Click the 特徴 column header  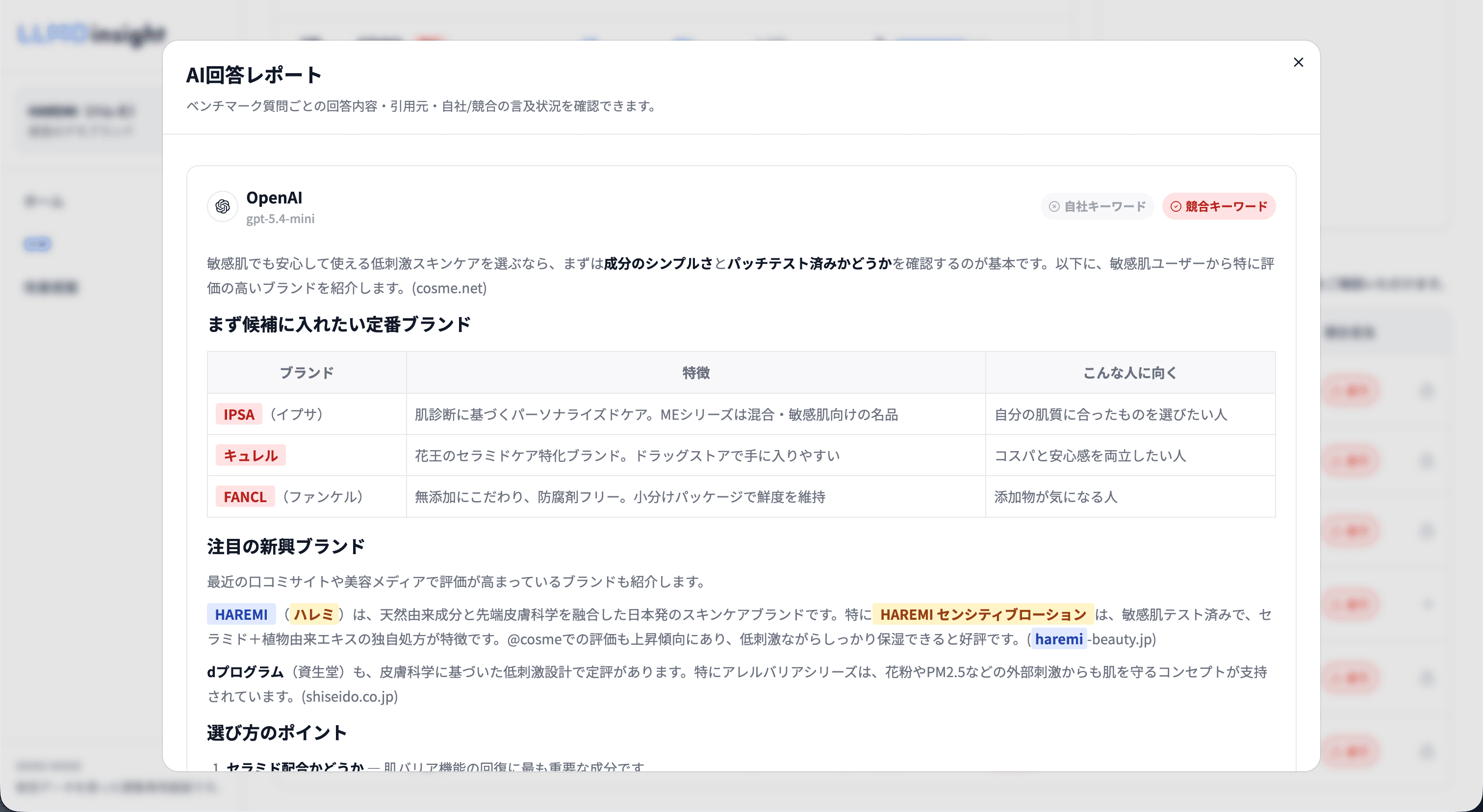click(696, 373)
